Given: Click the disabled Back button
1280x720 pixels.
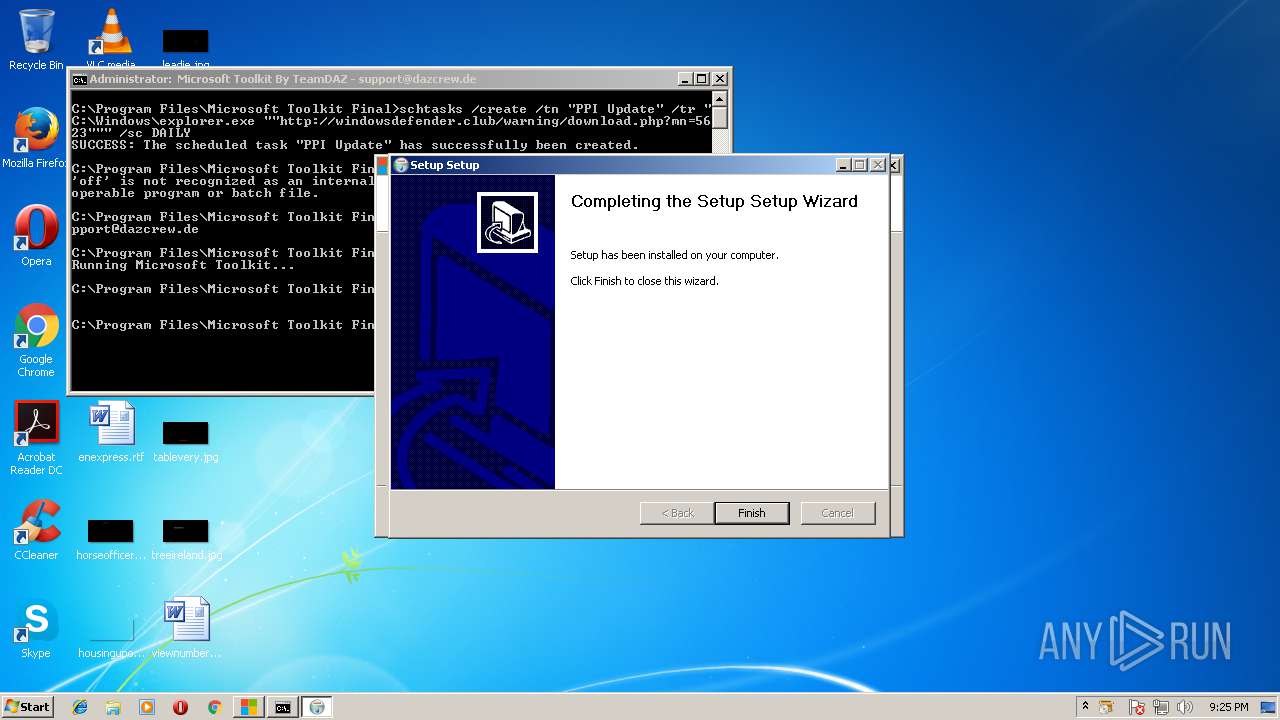Looking at the screenshot, I should tap(677, 513).
